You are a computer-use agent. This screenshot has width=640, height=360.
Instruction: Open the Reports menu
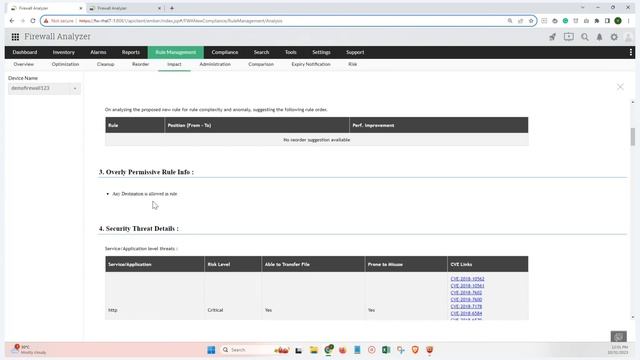click(131, 52)
